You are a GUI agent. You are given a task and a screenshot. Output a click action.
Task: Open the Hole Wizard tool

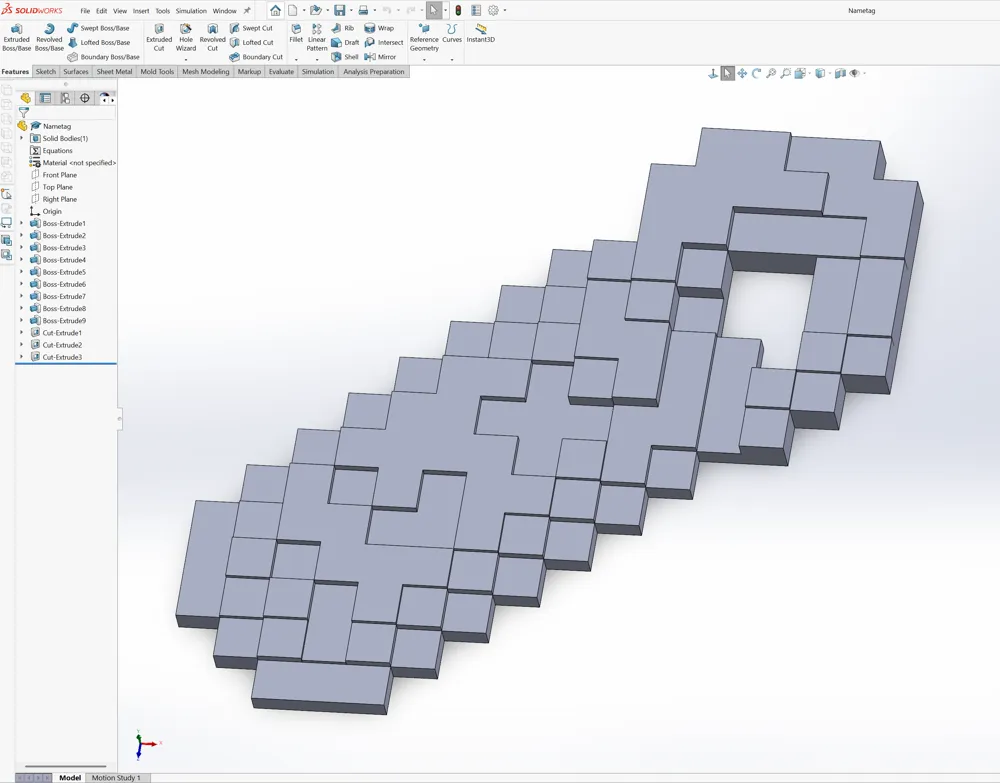click(186, 38)
